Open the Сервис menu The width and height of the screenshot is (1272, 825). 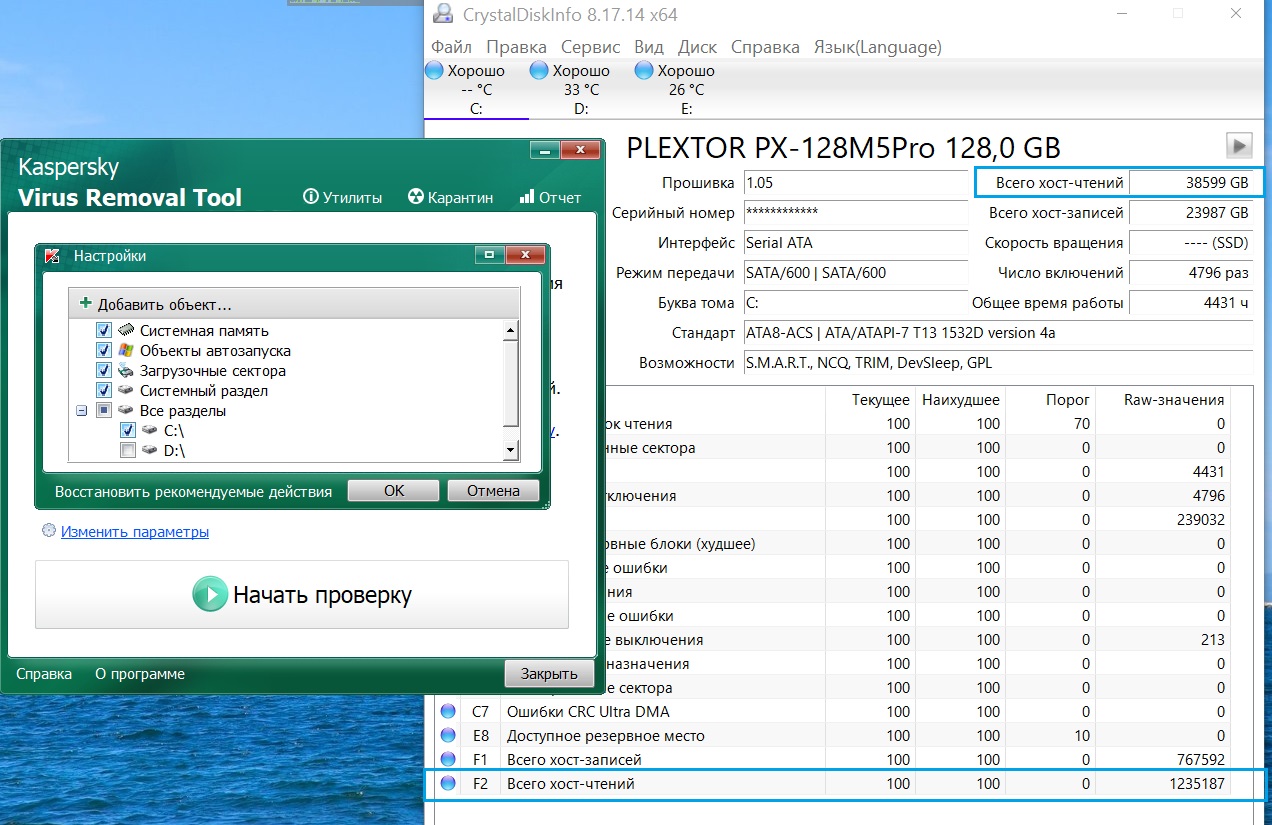(x=590, y=47)
